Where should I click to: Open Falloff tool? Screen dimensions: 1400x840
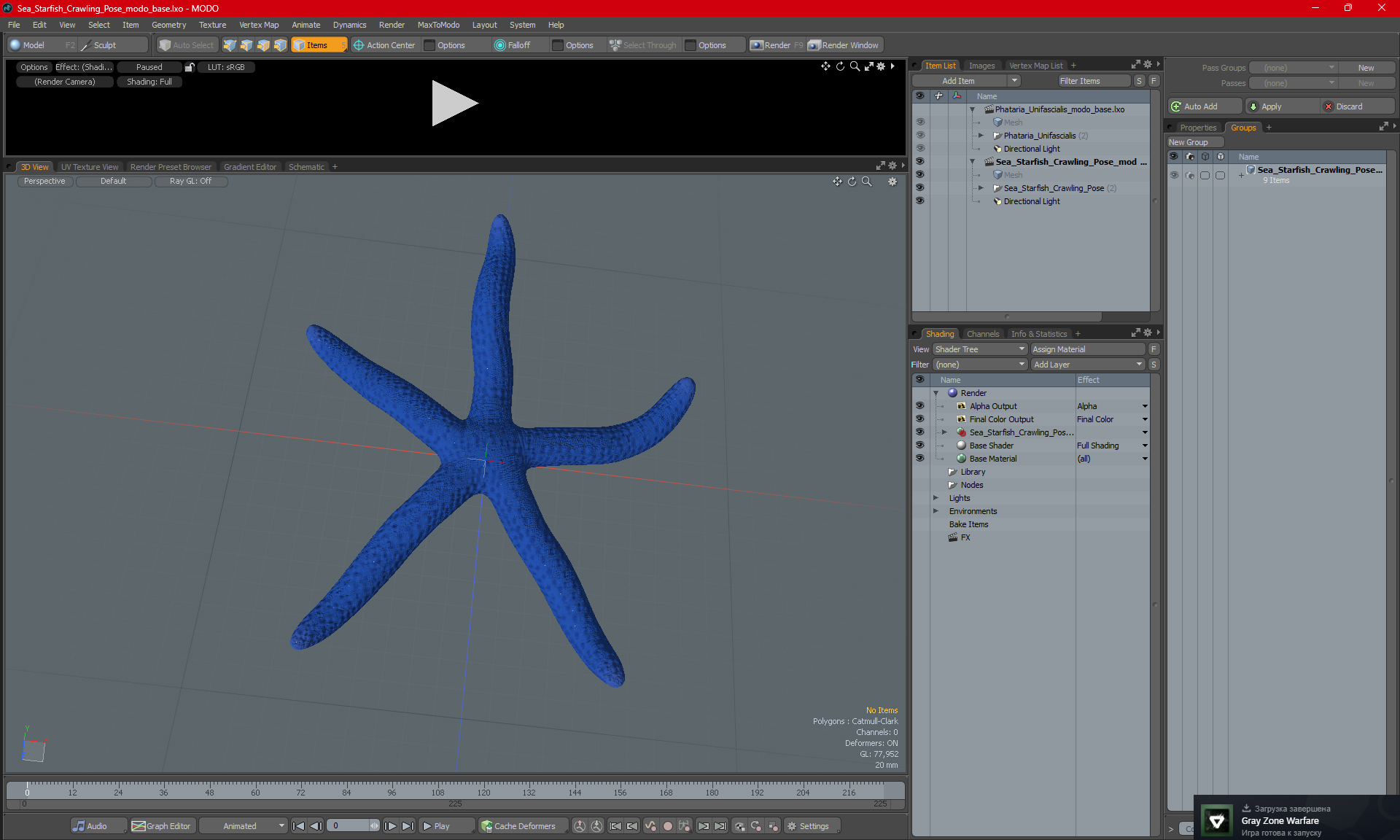click(513, 45)
